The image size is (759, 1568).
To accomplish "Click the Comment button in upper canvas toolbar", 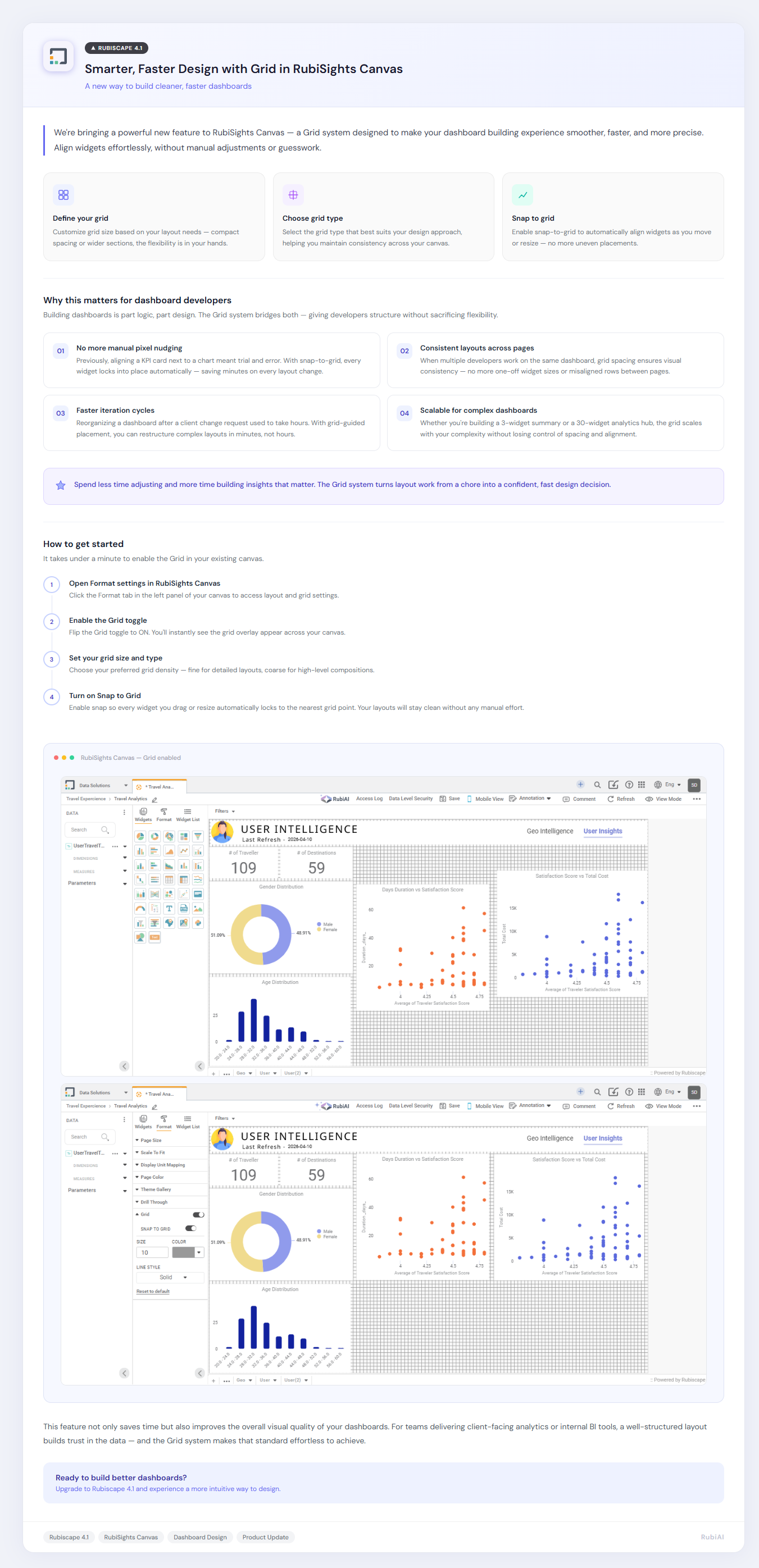I will coord(579,799).
